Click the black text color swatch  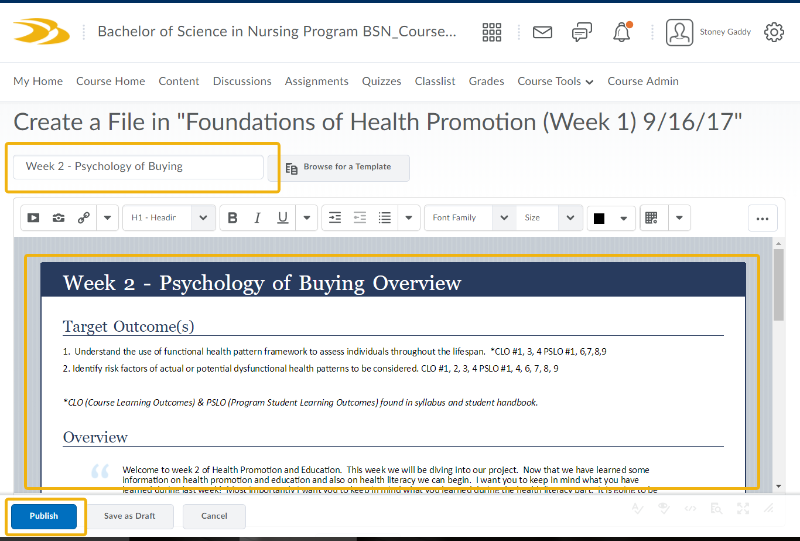tap(600, 218)
